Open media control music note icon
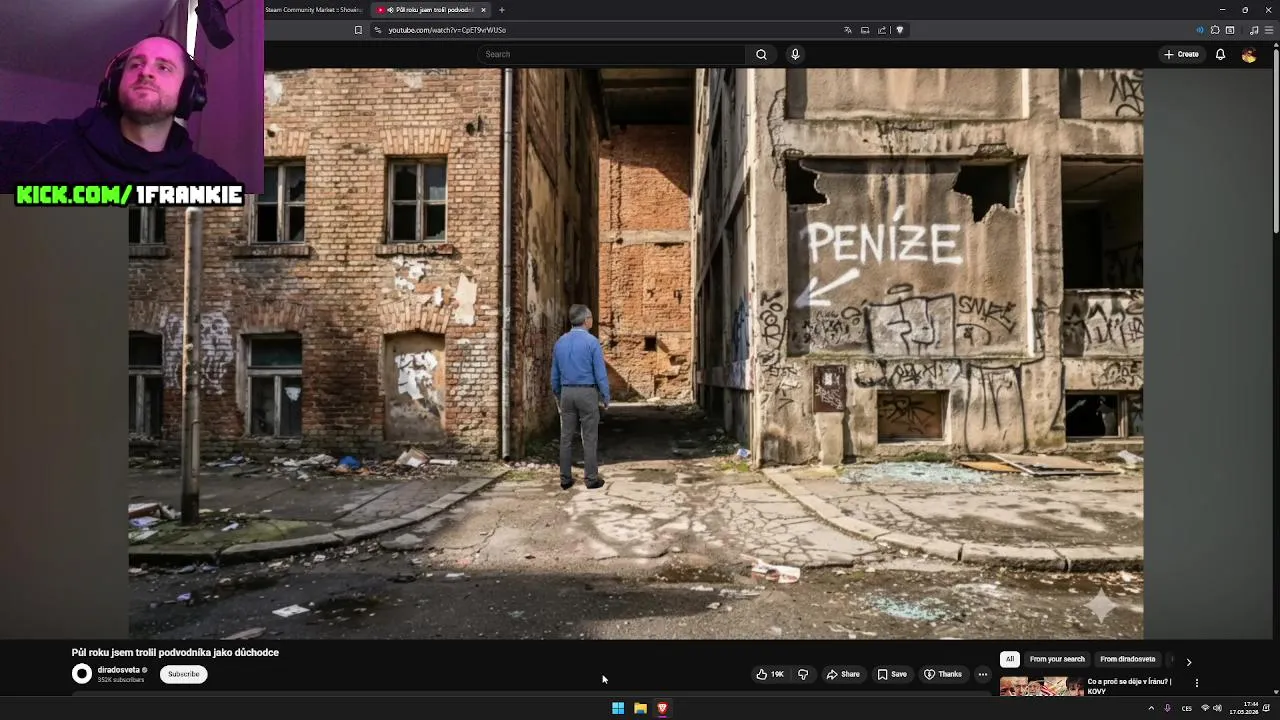Image resolution: width=1280 pixels, height=720 pixels. (x=1254, y=30)
